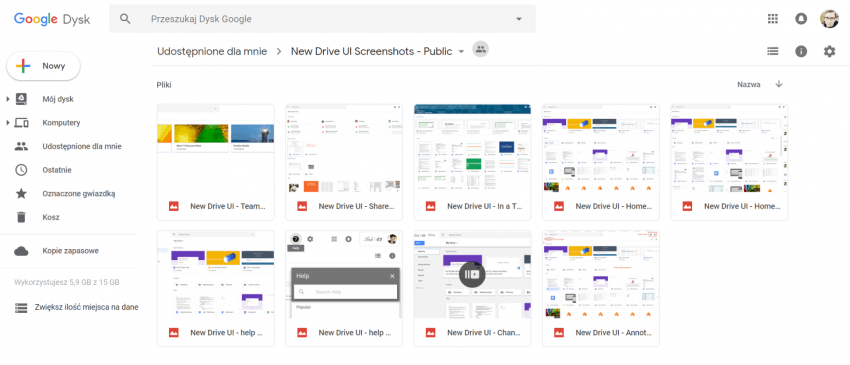850x365 pixels.
Task: Click the Nowy button
Action: tap(43, 66)
